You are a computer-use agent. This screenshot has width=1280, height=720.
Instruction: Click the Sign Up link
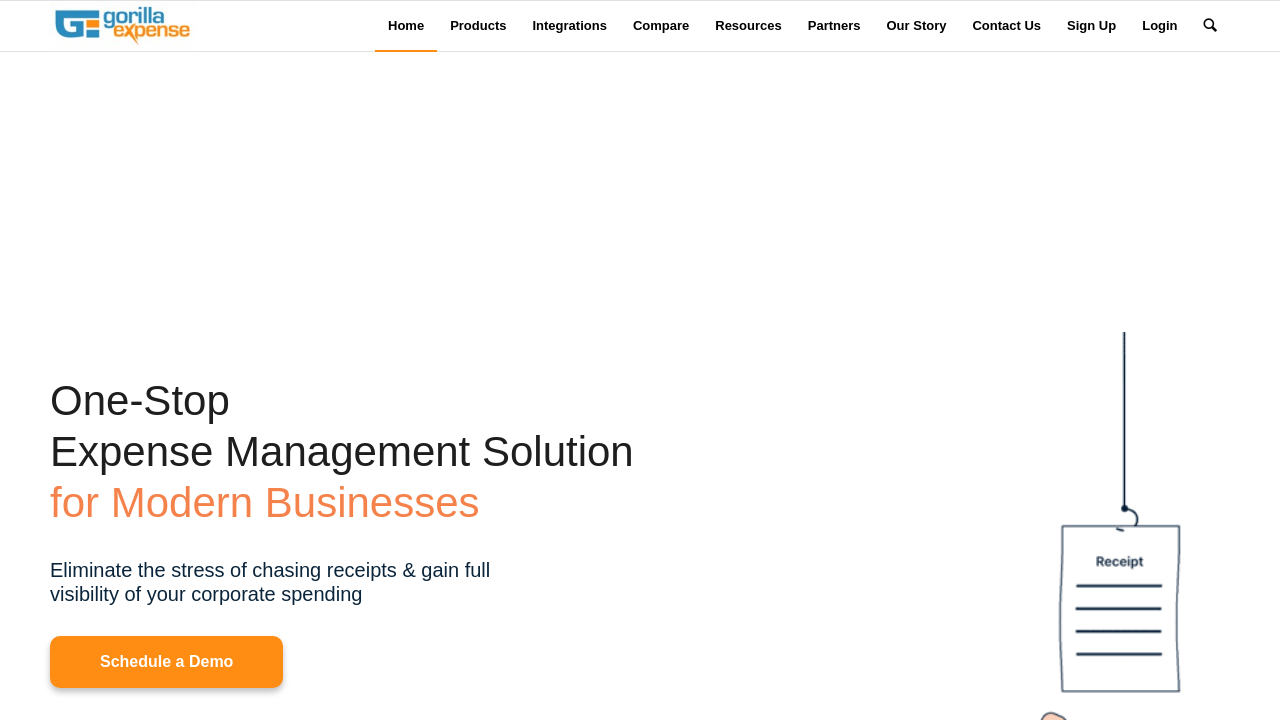point(1091,26)
